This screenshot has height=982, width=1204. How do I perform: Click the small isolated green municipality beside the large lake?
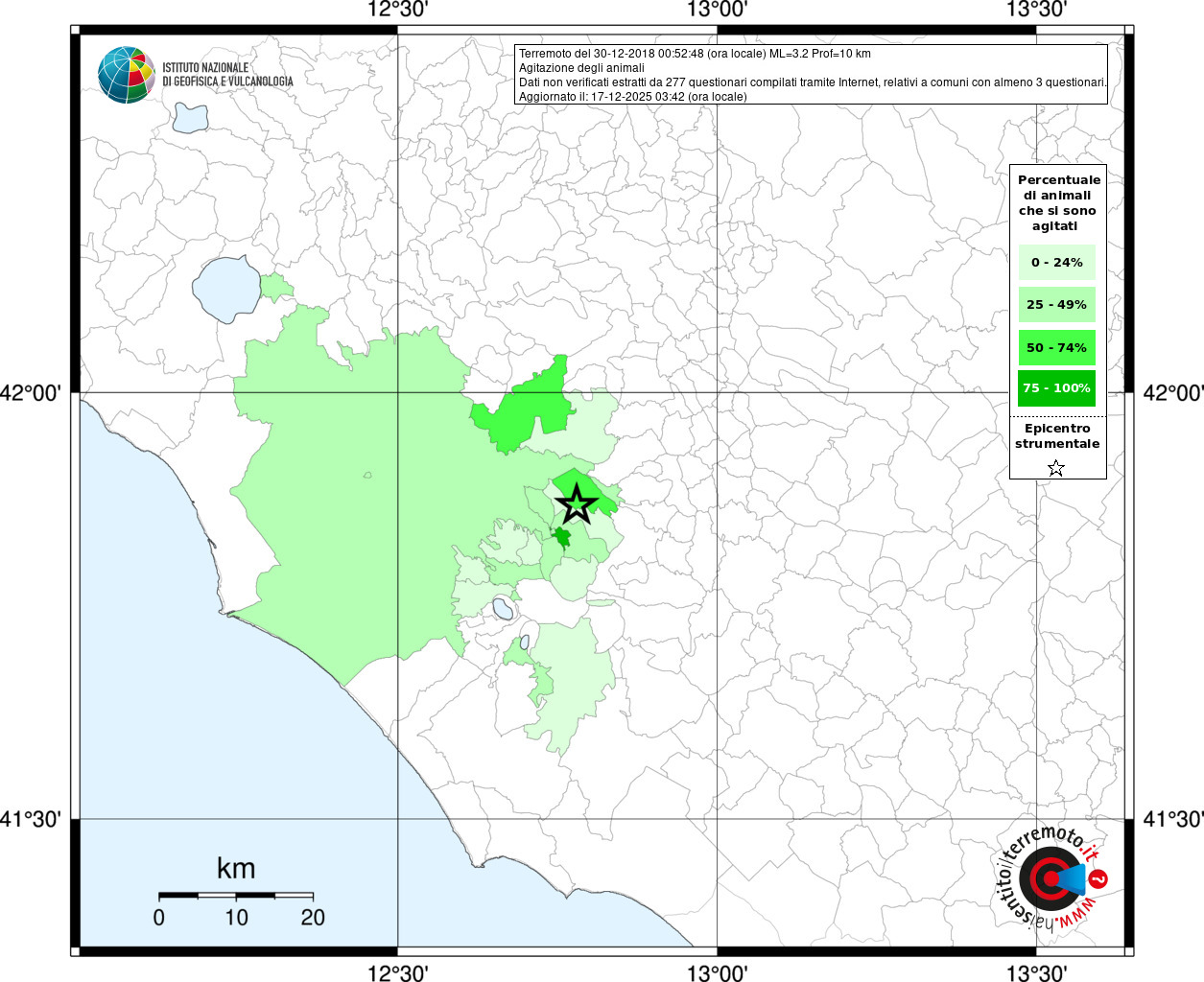pyautogui.click(x=276, y=287)
